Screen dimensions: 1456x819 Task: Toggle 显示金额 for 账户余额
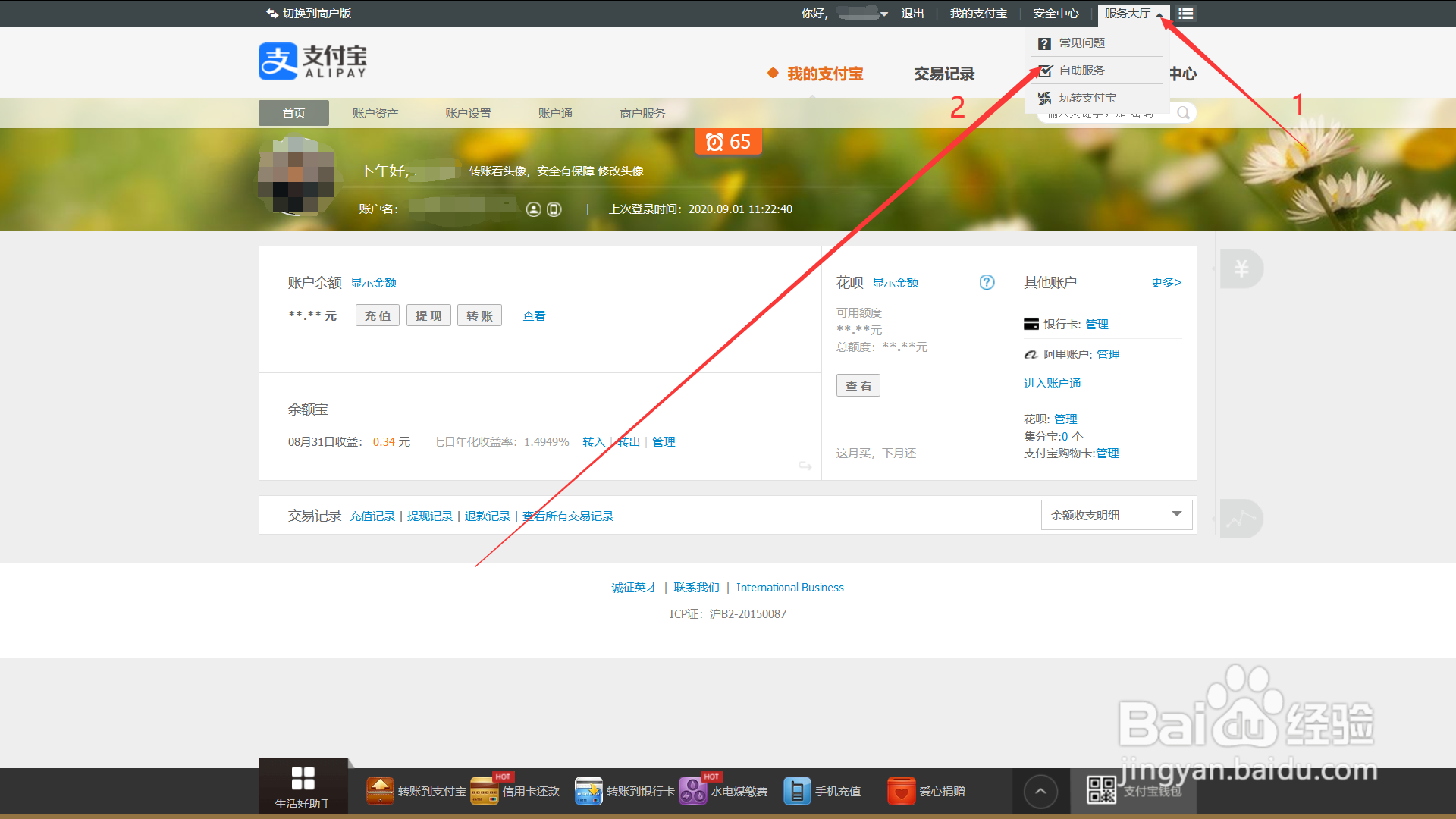373,281
